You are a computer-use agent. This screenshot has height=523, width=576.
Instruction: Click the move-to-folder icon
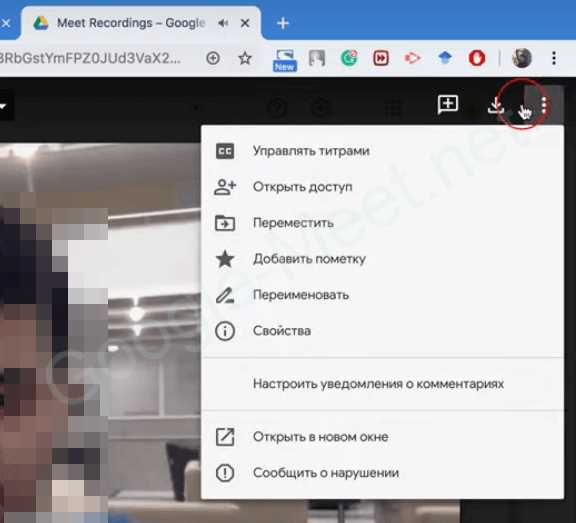(x=225, y=223)
